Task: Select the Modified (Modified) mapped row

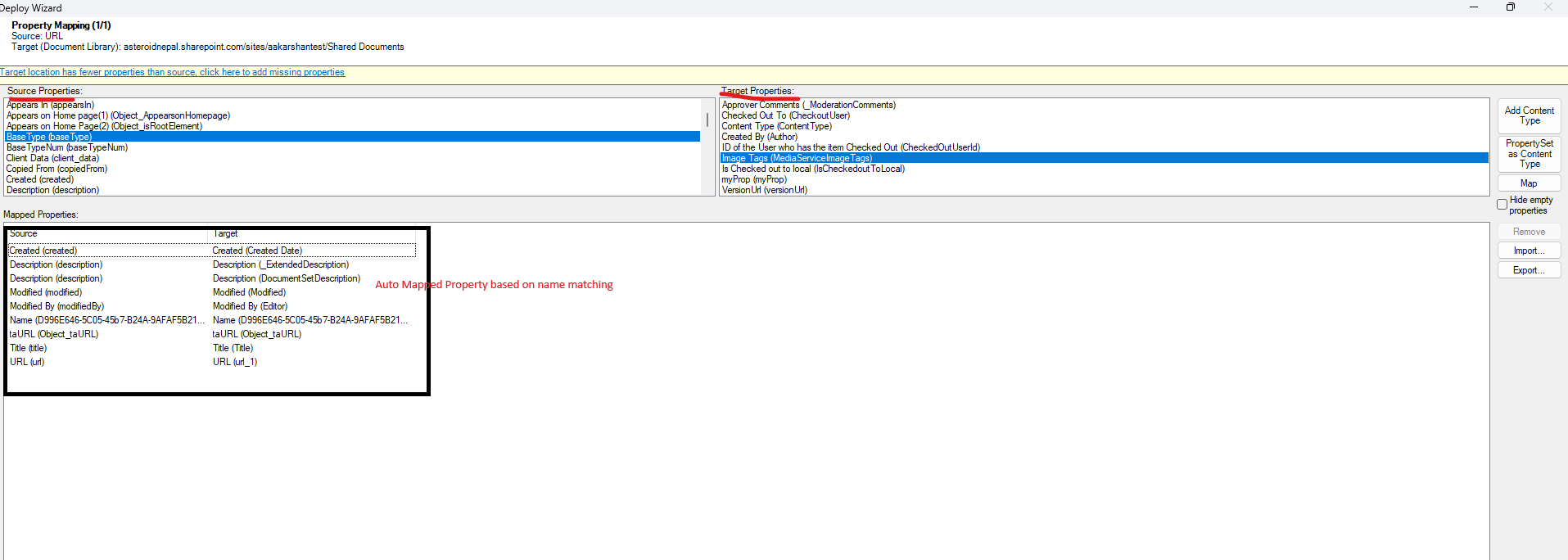Action: (212, 292)
